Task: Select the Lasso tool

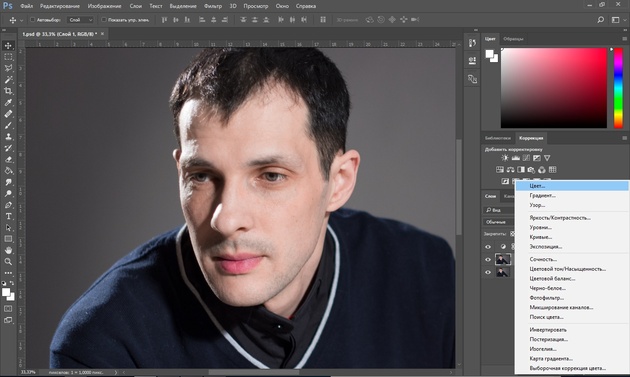Action: [x=8, y=68]
